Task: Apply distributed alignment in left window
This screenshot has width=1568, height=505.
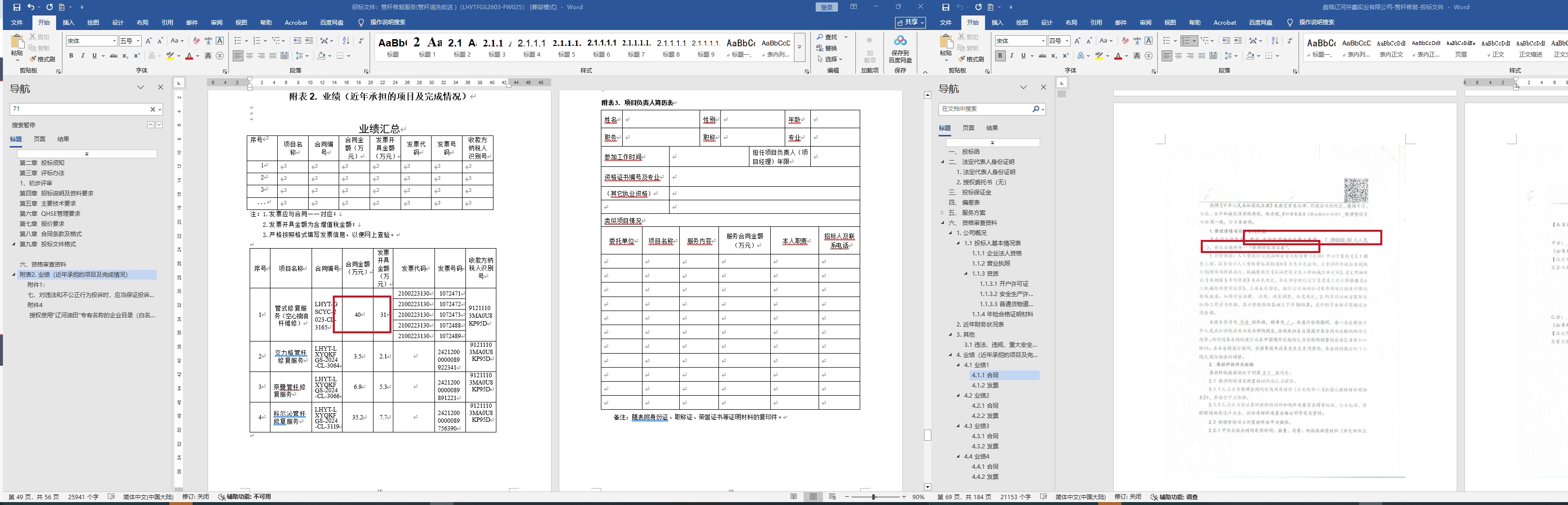Action: click(x=284, y=56)
